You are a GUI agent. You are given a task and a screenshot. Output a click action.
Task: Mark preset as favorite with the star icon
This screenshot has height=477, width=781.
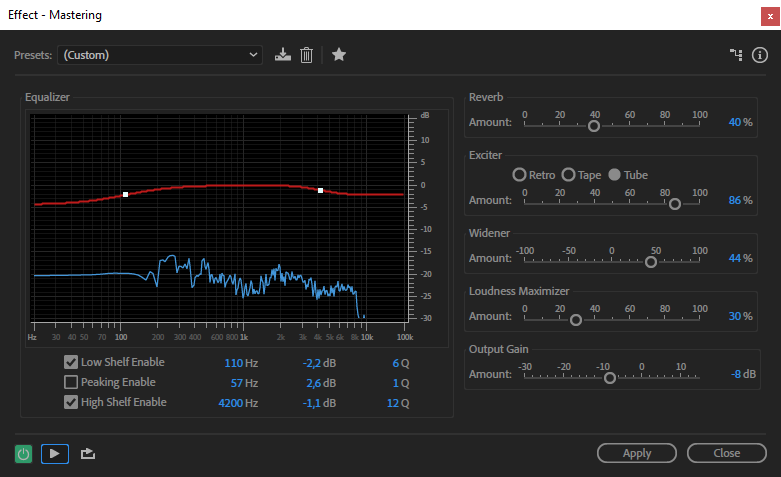click(x=339, y=54)
